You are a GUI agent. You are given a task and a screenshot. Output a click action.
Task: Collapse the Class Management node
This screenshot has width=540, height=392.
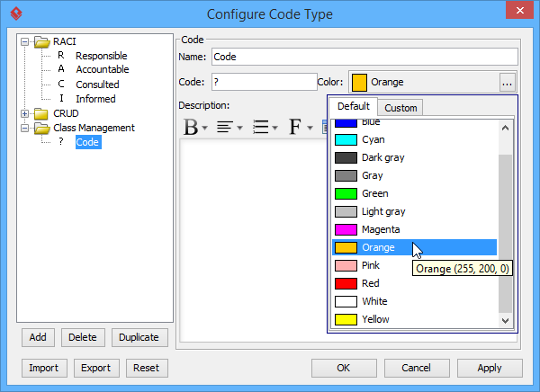[x=25, y=128]
